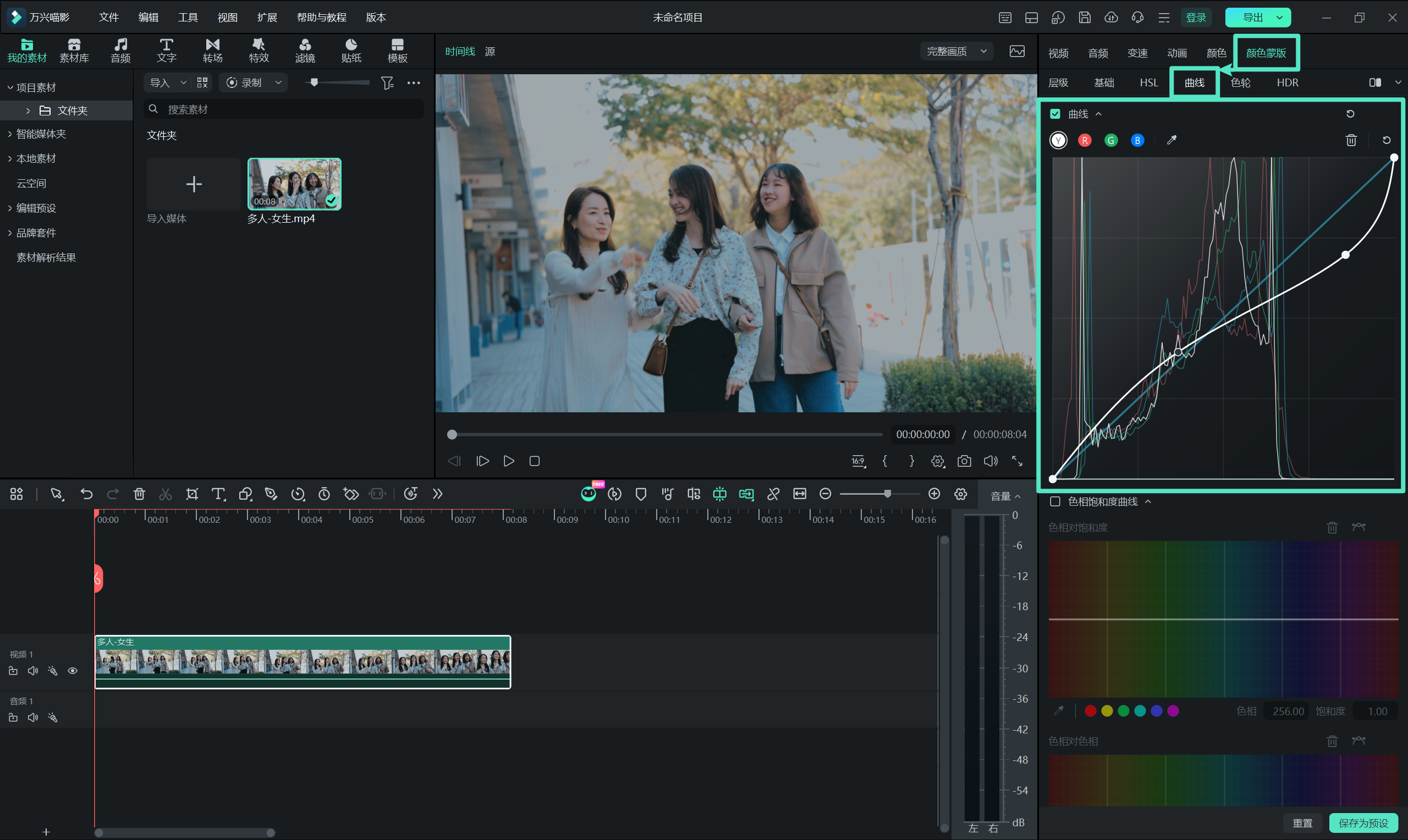Click the 保存为预设 button
Image resolution: width=1408 pixels, height=840 pixels.
(x=1363, y=822)
